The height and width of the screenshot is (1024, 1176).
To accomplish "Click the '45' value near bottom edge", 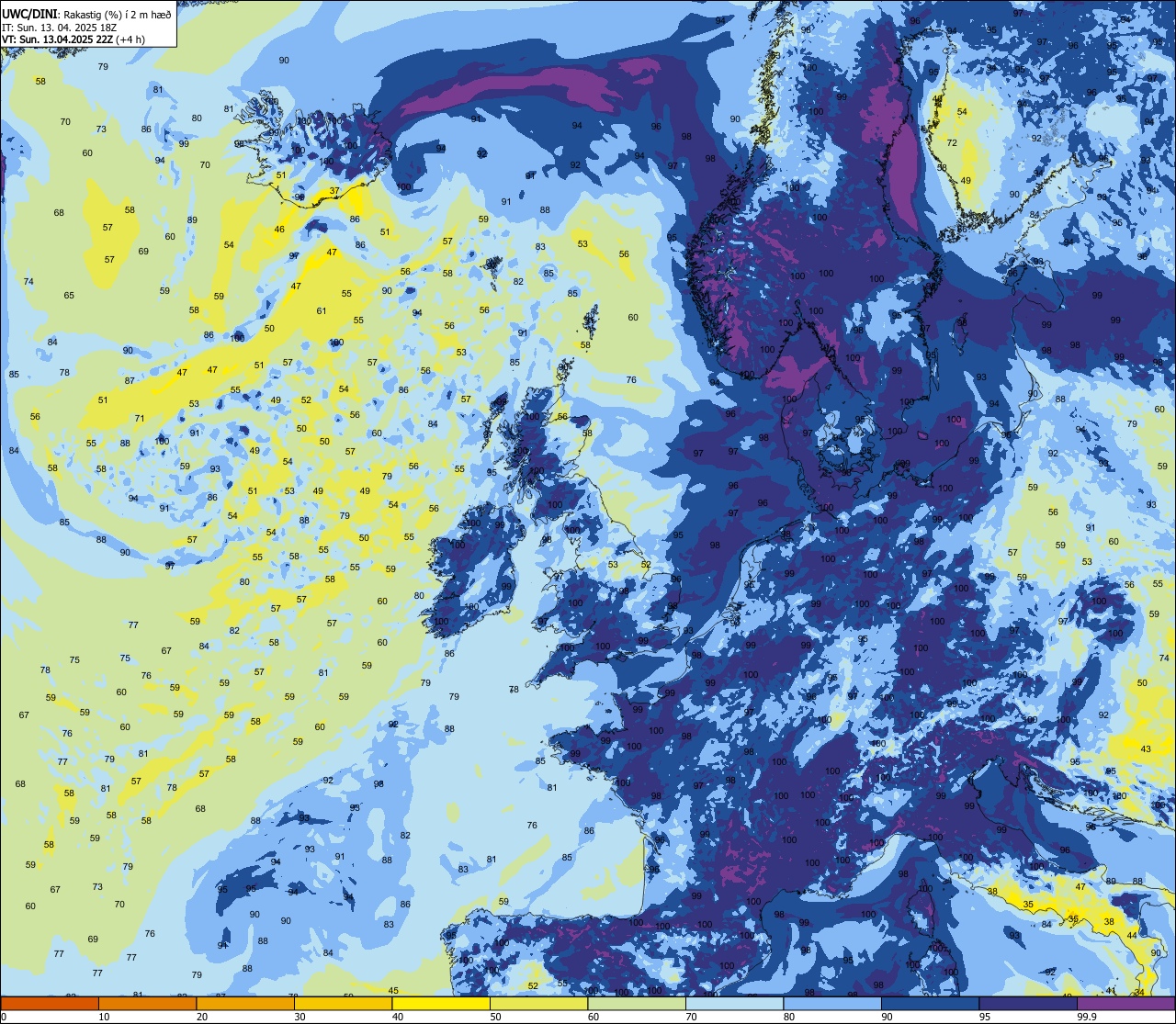I will pos(393,990).
